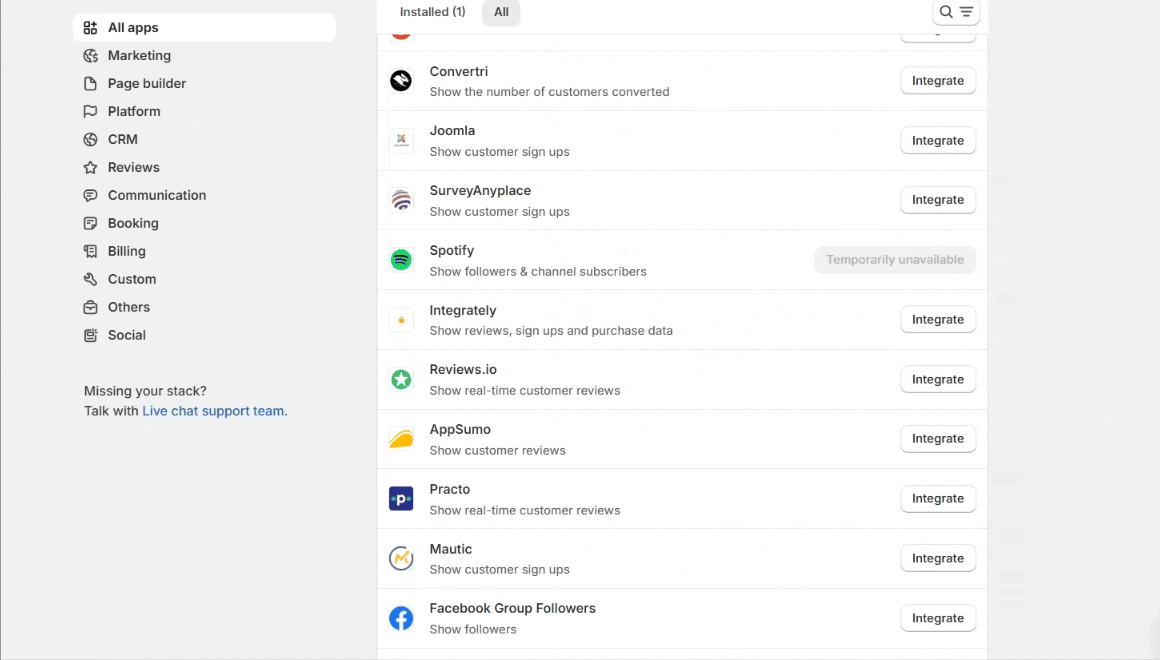Go to the Page builder category

146,84
